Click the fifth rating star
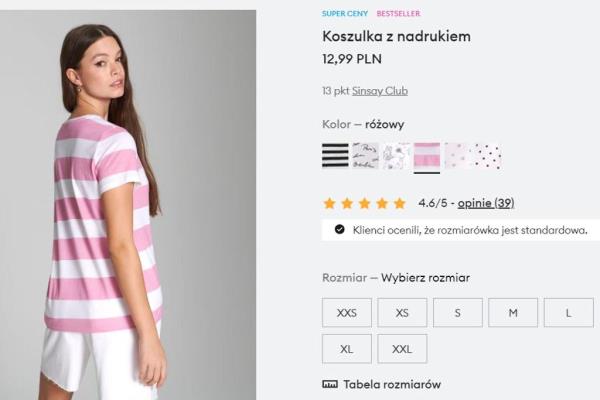Image resolution: width=600 pixels, height=400 pixels. click(399, 203)
